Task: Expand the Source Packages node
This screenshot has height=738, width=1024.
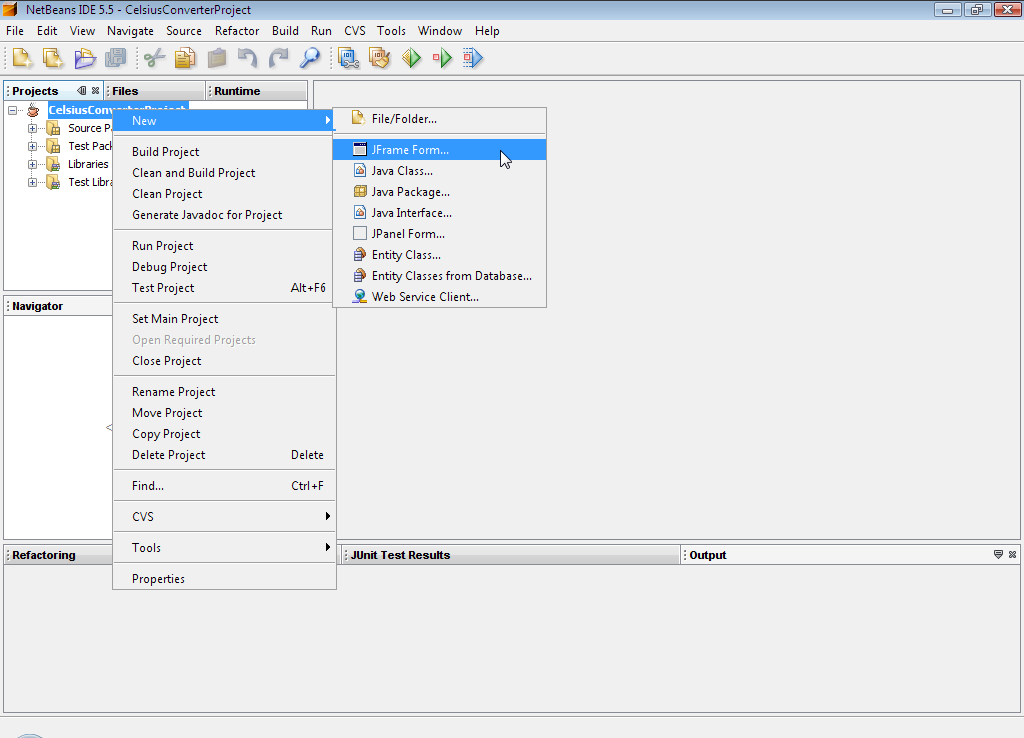Action: click(x=31, y=127)
